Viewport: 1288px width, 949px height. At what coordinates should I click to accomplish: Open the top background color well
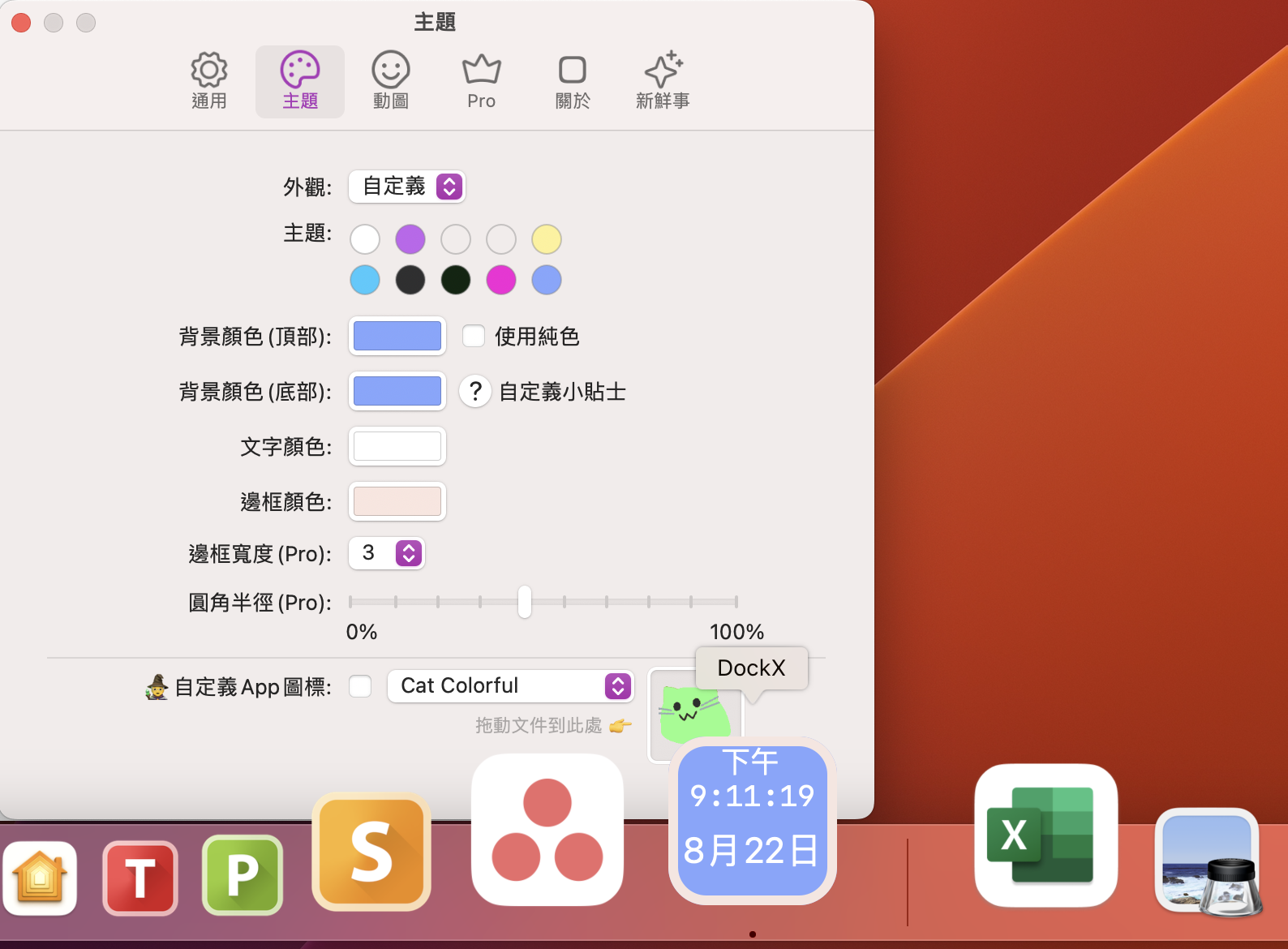pos(397,336)
